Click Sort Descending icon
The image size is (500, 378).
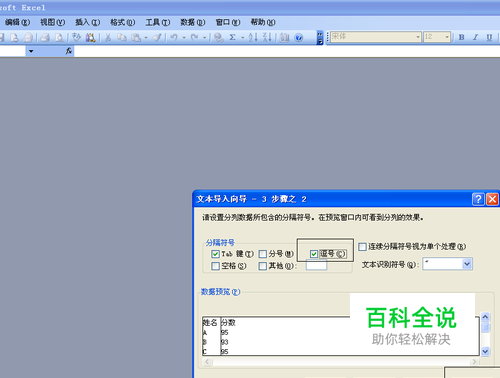pyautogui.click(x=267, y=37)
